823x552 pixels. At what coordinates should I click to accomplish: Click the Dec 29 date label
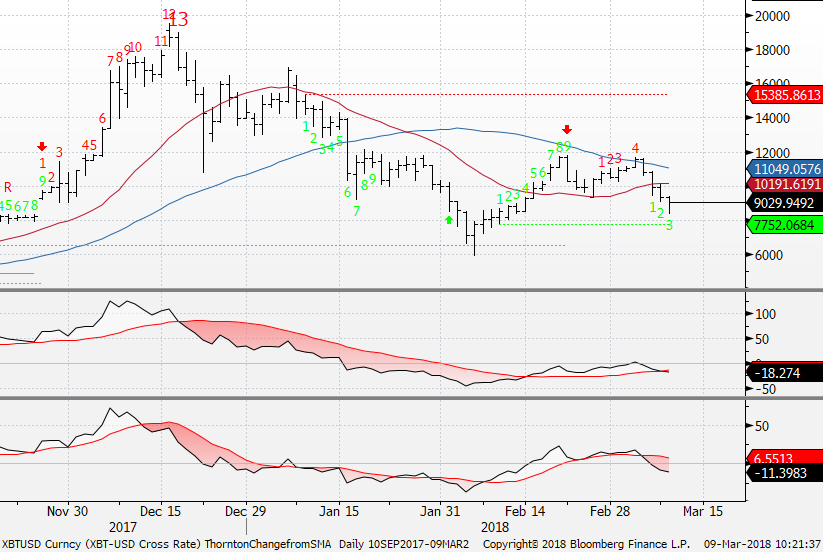coord(246,511)
